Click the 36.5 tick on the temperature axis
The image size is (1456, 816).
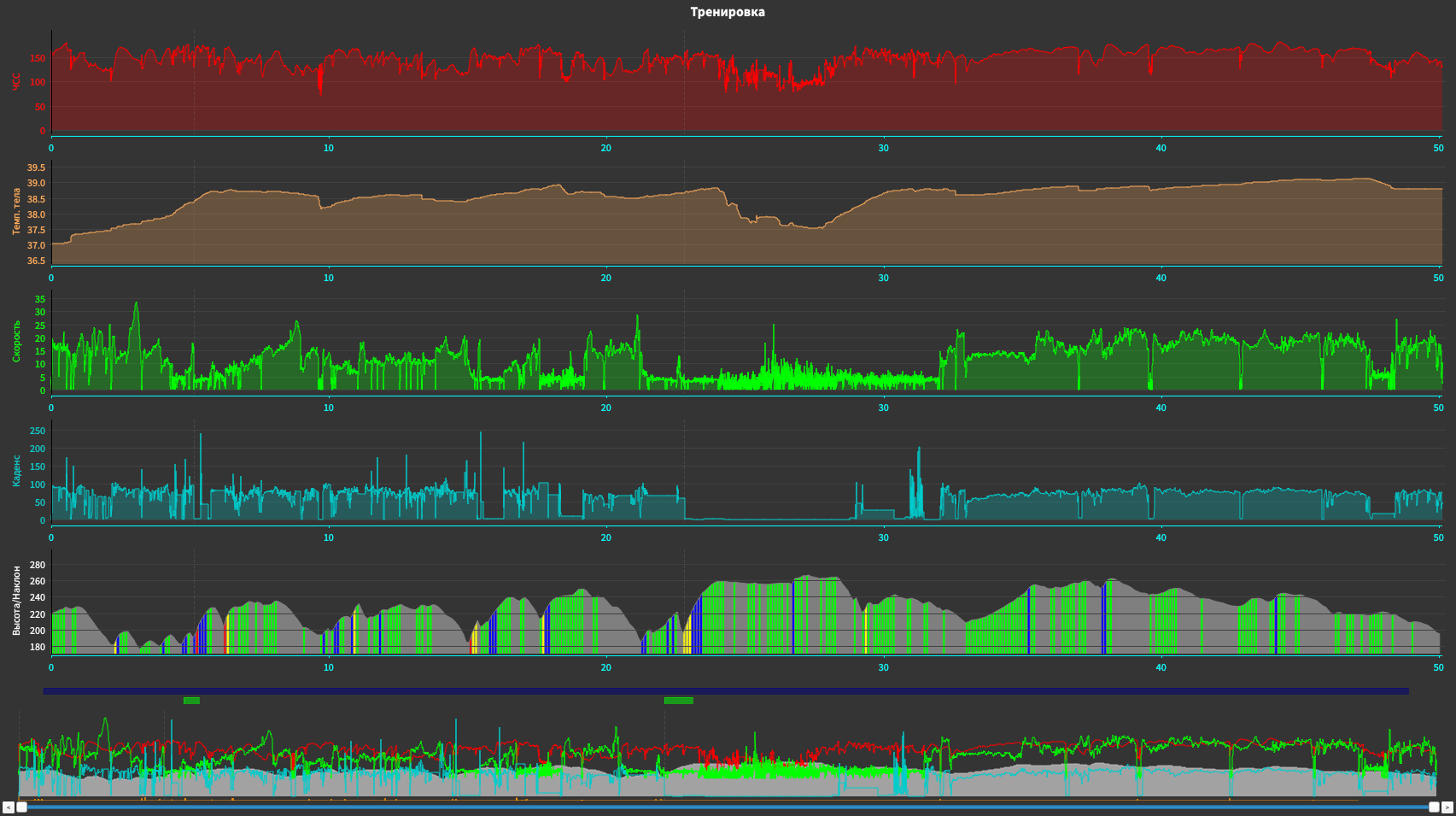pos(36,261)
